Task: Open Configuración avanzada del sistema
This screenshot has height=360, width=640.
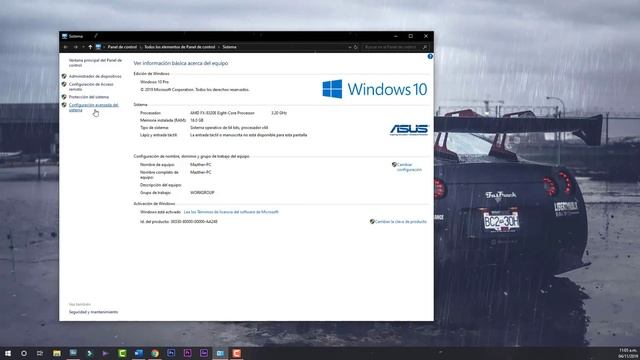Action: coord(93,107)
